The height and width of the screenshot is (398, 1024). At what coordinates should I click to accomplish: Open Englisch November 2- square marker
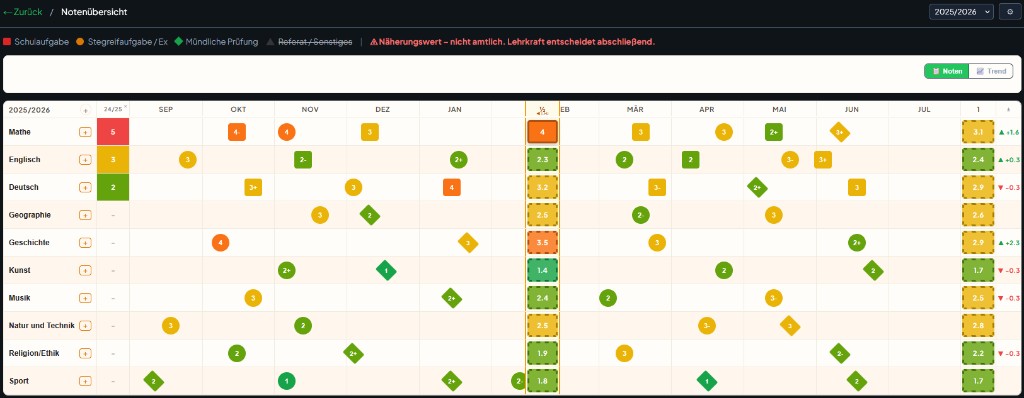point(303,159)
